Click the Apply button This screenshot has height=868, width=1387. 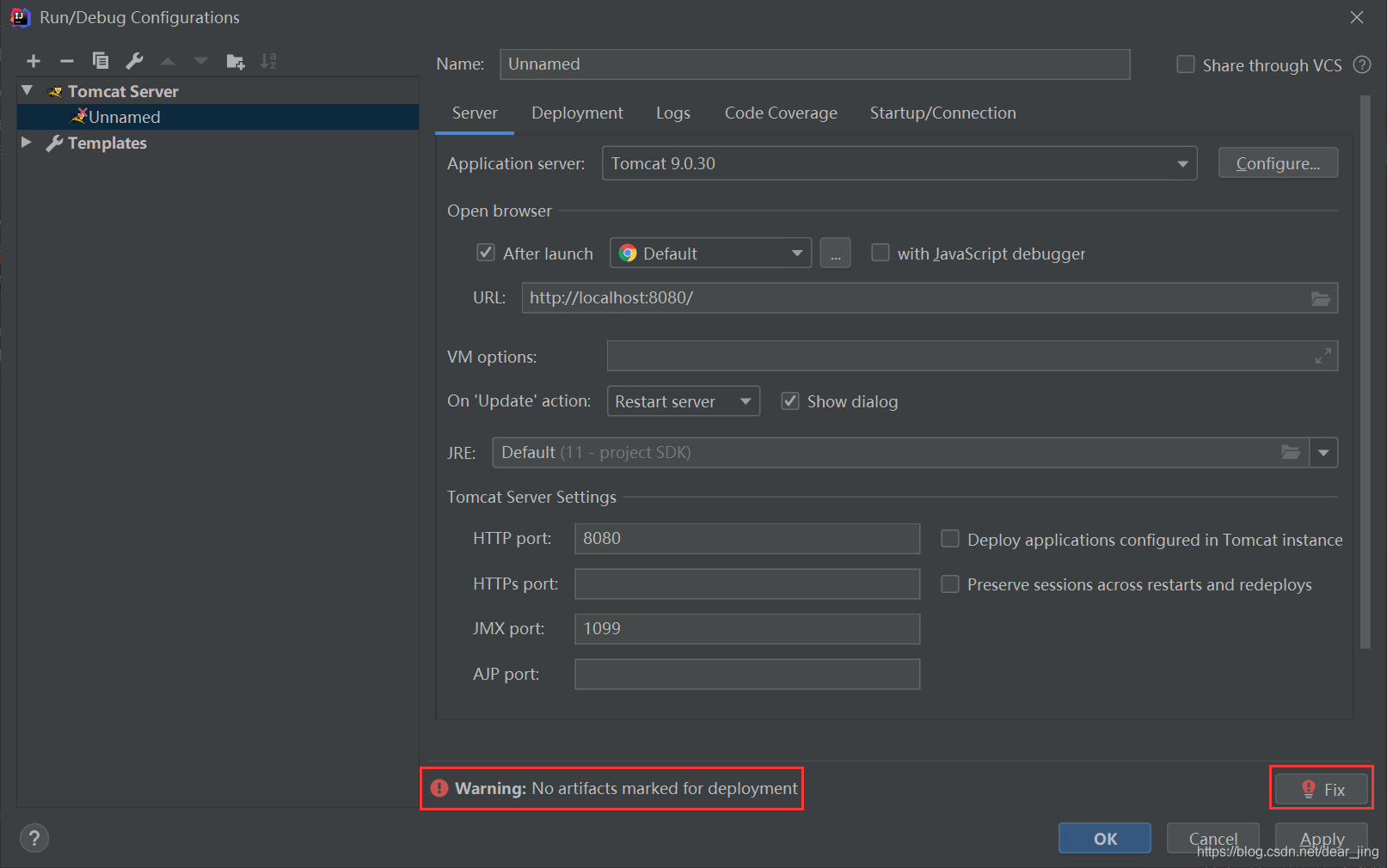click(x=1322, y=839)
